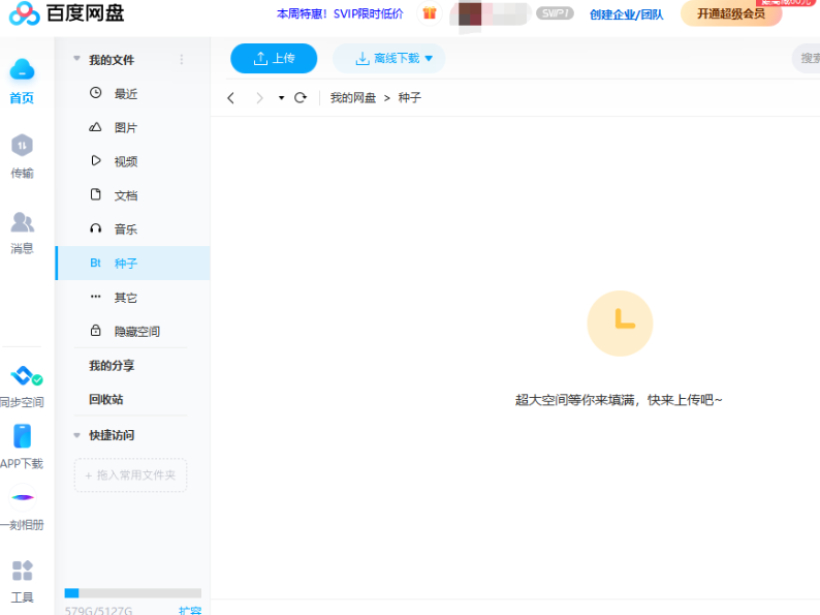Image resolution: width=820 pixels, height=615 pixels.
Task: Open the 工具 tools grid icon
Action: tap(22, 571)
